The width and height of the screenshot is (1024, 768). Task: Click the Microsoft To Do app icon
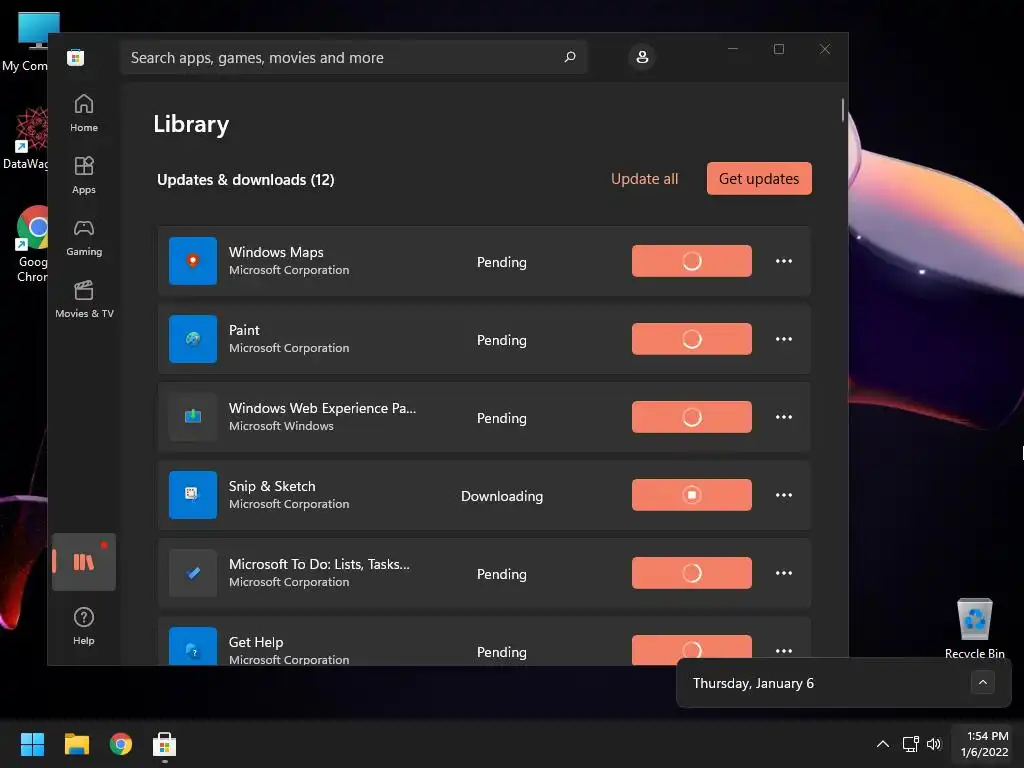(x=193, y=573)
